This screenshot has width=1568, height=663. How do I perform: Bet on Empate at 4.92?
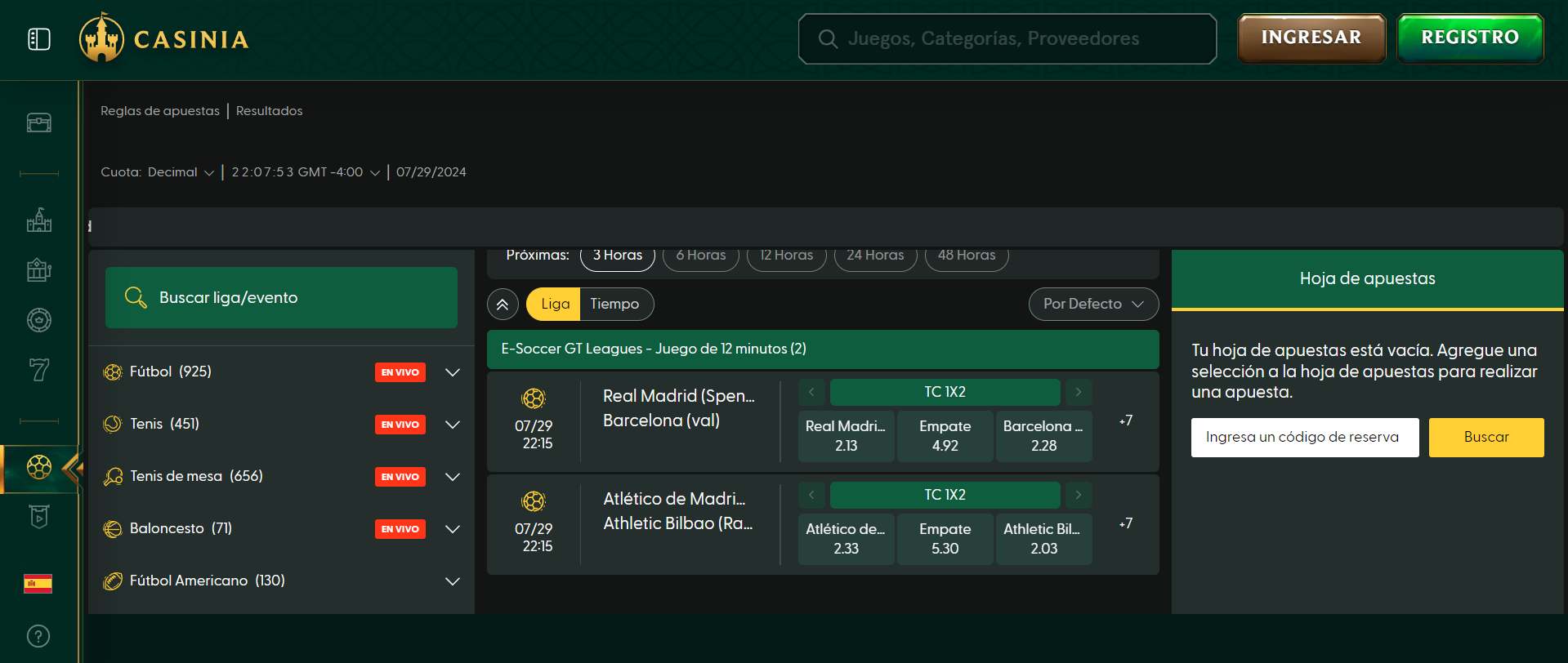tap(945, 436)
